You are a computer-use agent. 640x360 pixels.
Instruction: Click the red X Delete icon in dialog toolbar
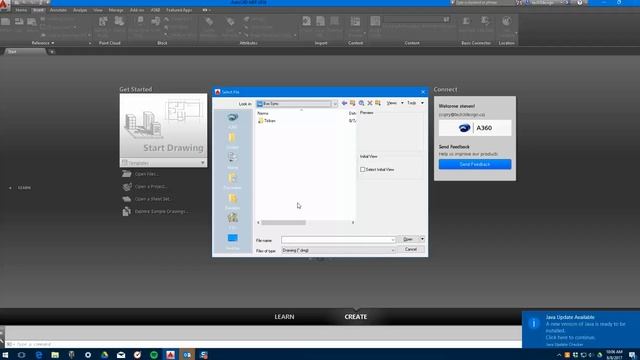point(370,103)
